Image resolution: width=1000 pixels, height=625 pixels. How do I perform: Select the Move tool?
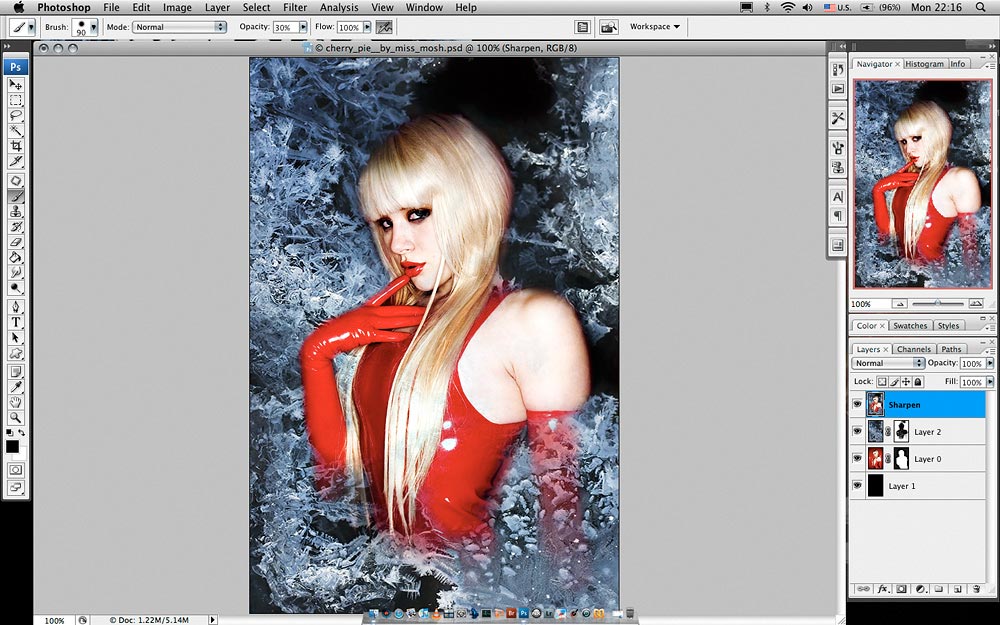point(15,85)
